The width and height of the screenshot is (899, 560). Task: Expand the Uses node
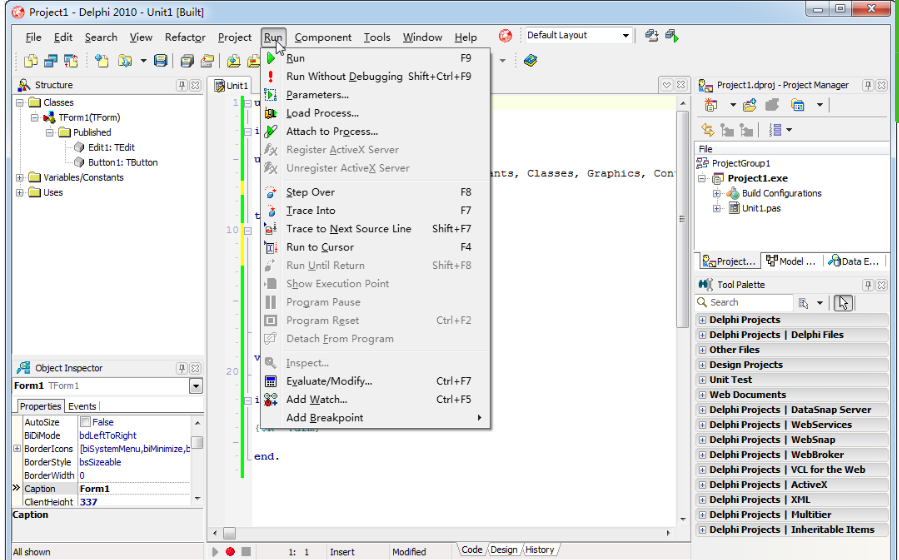[20, 193]
